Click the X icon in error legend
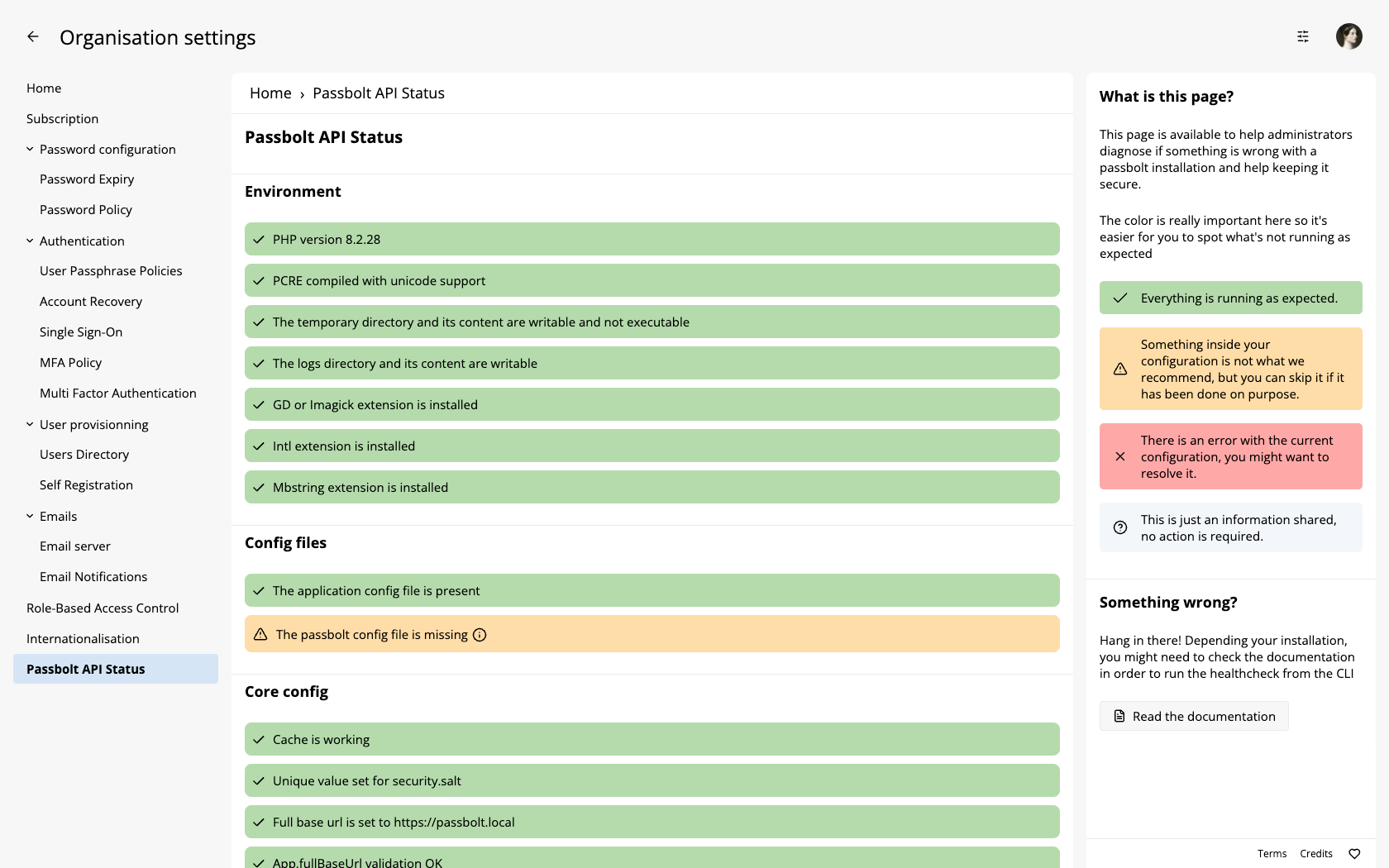1389x868 pixels. tap(1120, 456)
